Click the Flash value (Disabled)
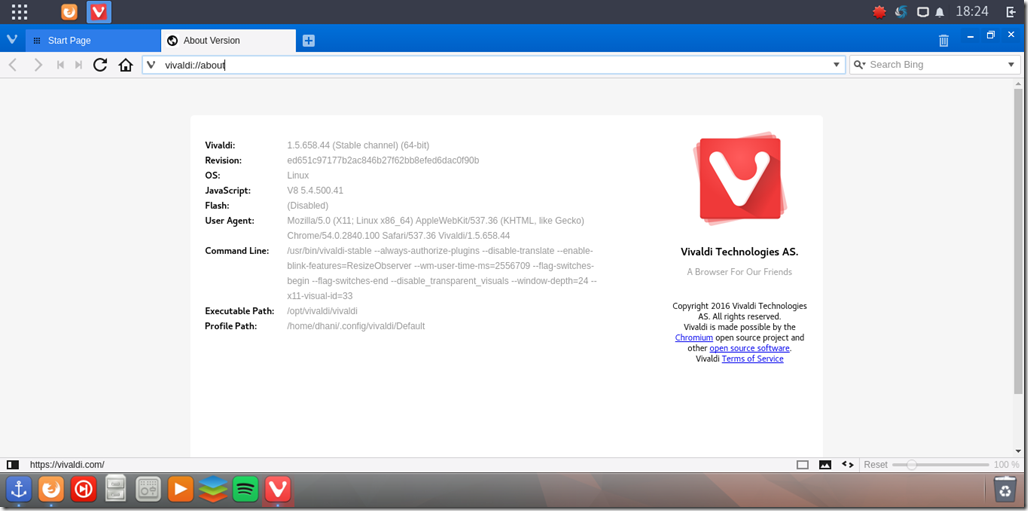The image size is (1028, 511). point(308,205)
